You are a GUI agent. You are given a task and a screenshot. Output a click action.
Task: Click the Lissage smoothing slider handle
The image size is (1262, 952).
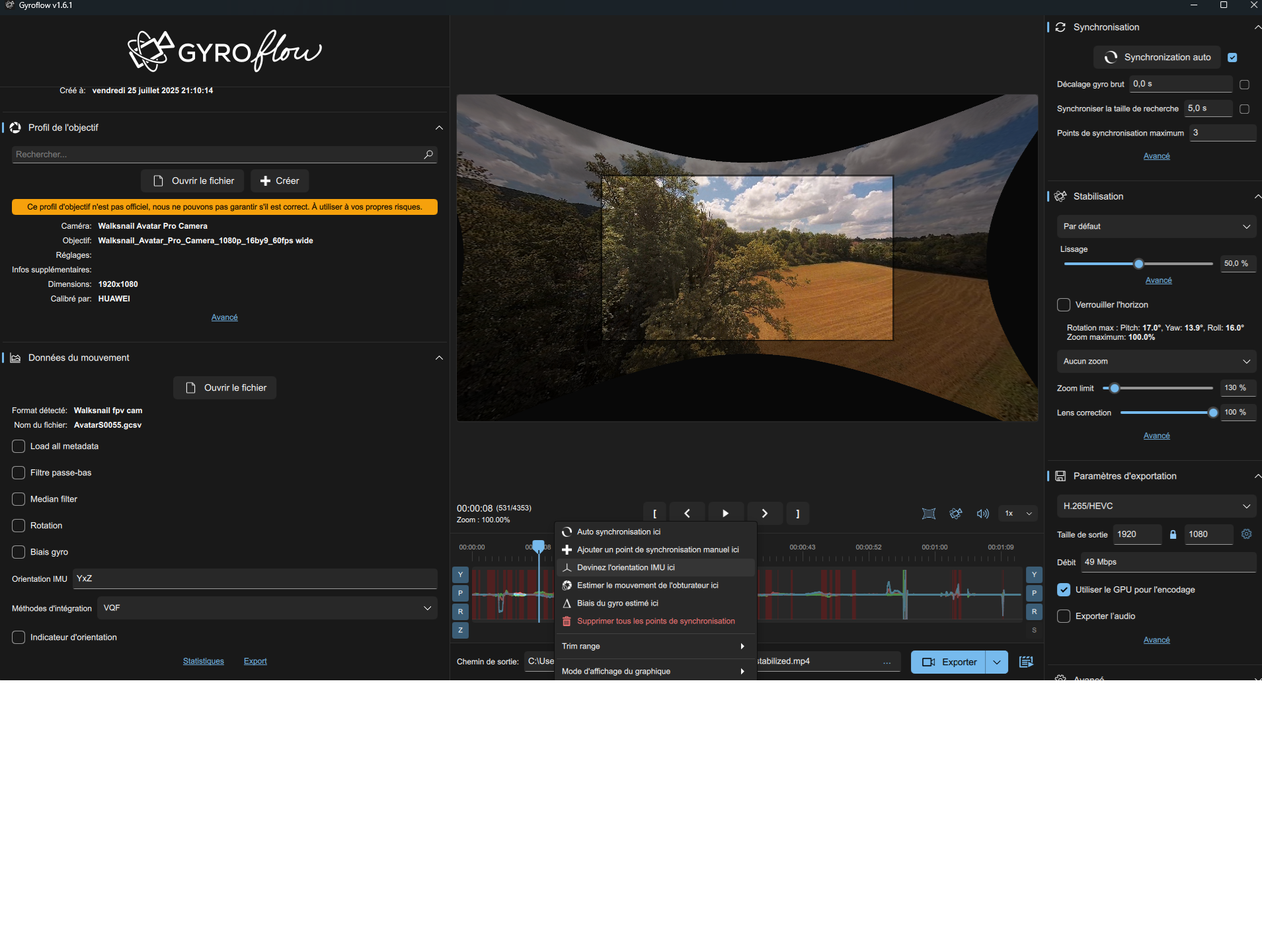(1138, 264)
